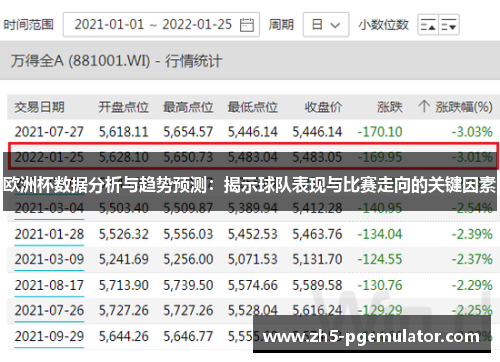Click the 交易日期 column header
500x362 pixels.
(x=39, y=107)
